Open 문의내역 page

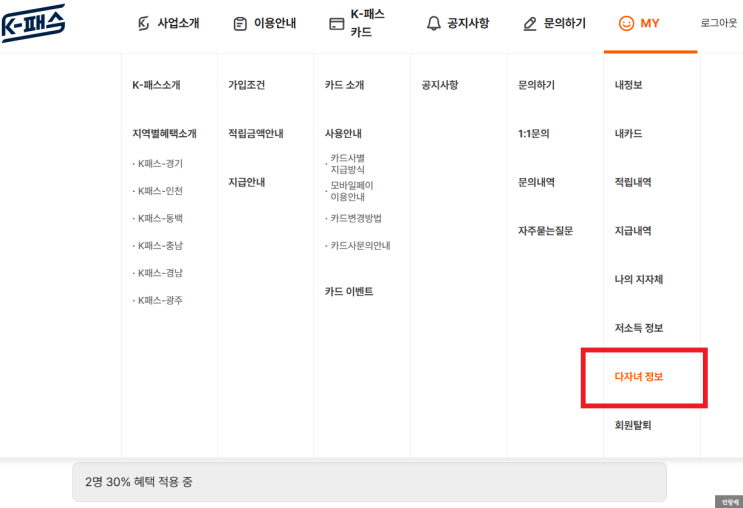tap(536, 182)
